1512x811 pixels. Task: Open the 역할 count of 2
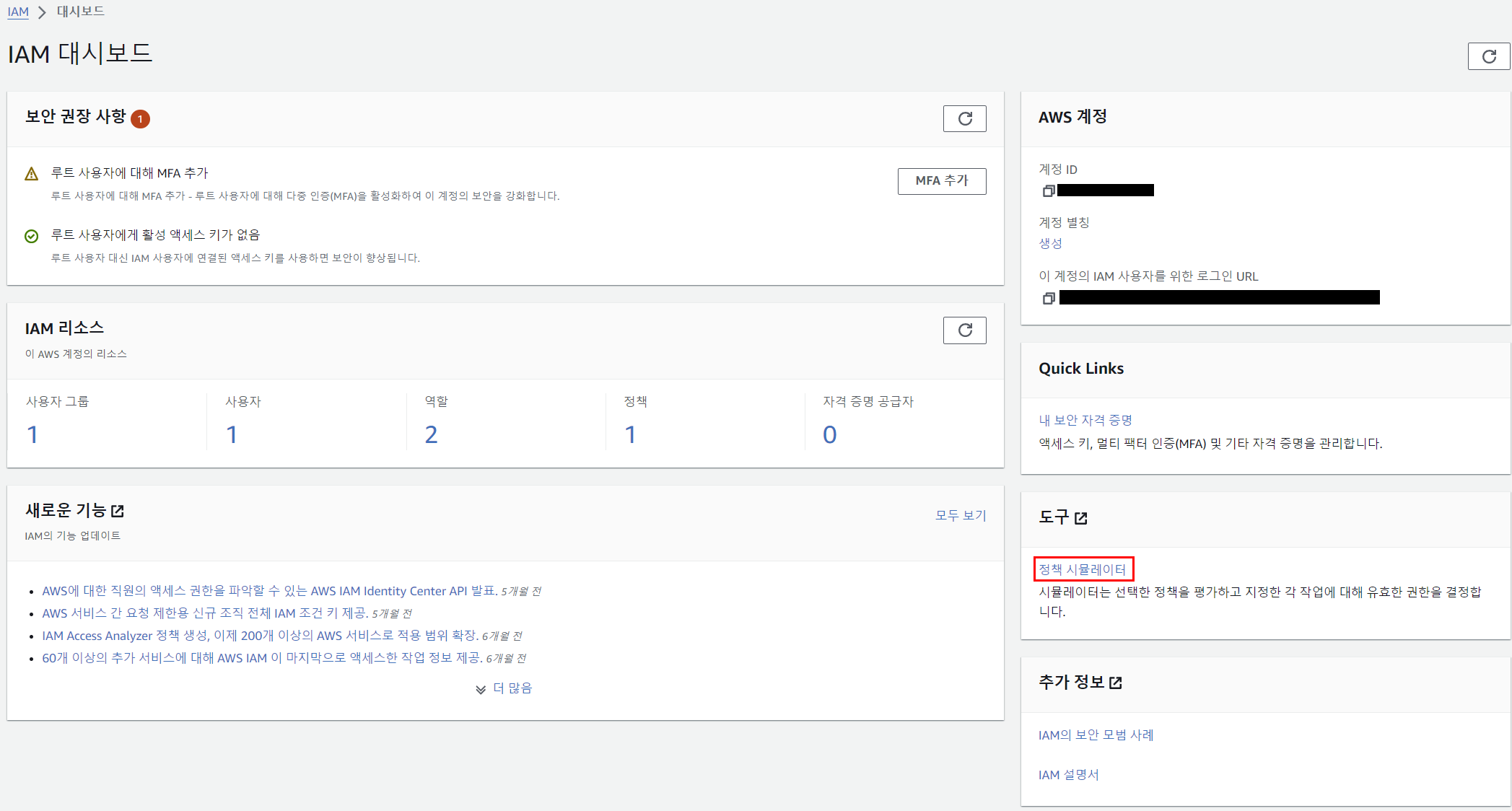coord(431,434)
